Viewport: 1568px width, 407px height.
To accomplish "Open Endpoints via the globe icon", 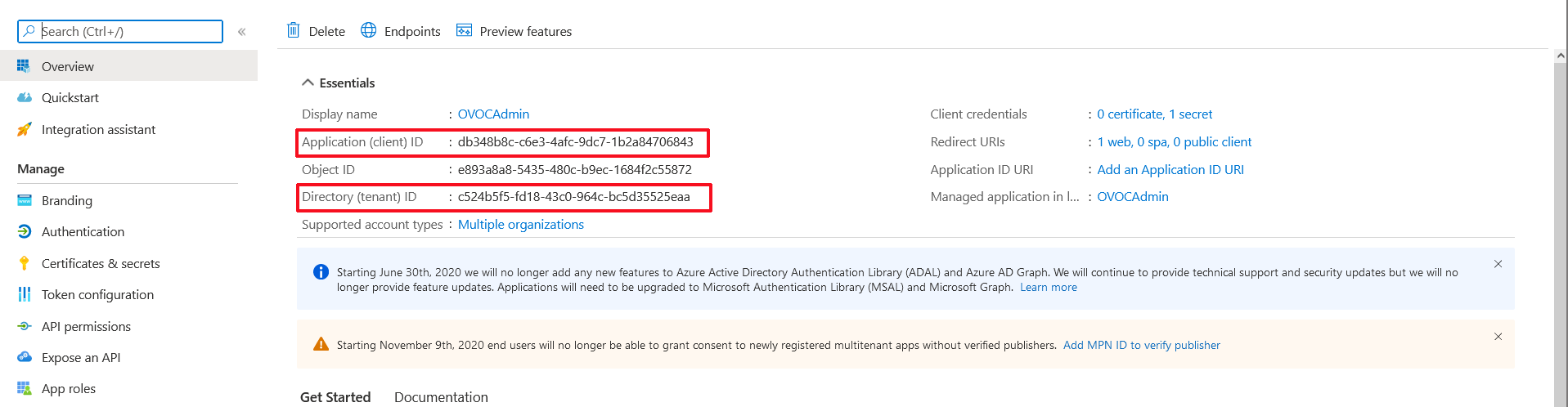I will [x=369, y=31].
